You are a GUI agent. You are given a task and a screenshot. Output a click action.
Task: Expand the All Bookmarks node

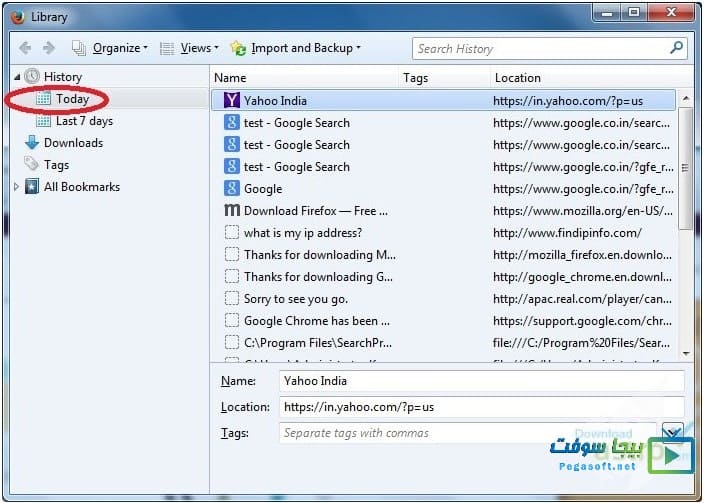tap(17, 187)
